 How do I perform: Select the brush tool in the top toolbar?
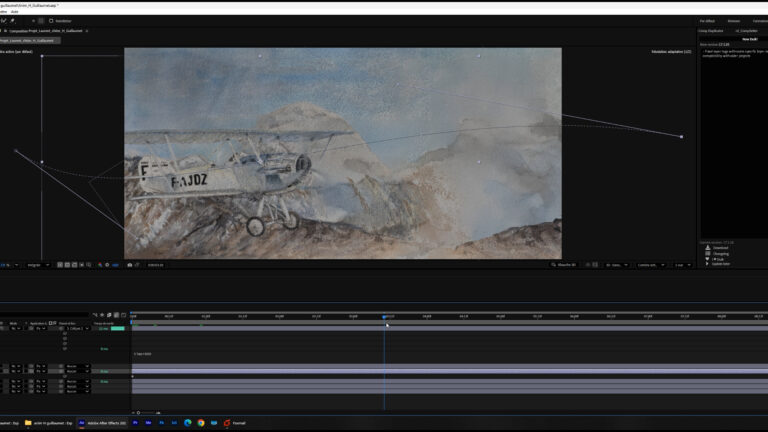12,21
